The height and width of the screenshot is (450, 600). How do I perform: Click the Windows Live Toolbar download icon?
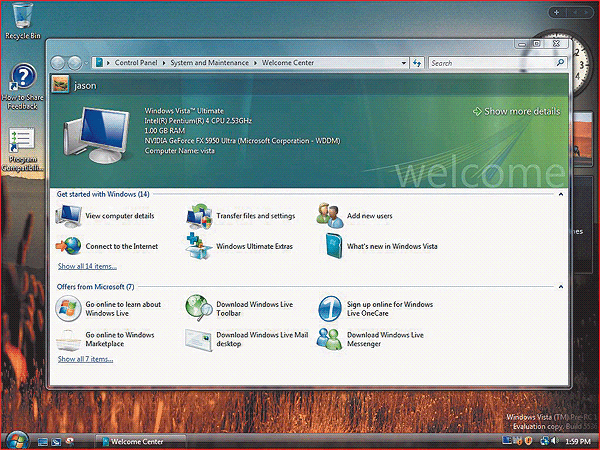[199, 308]
